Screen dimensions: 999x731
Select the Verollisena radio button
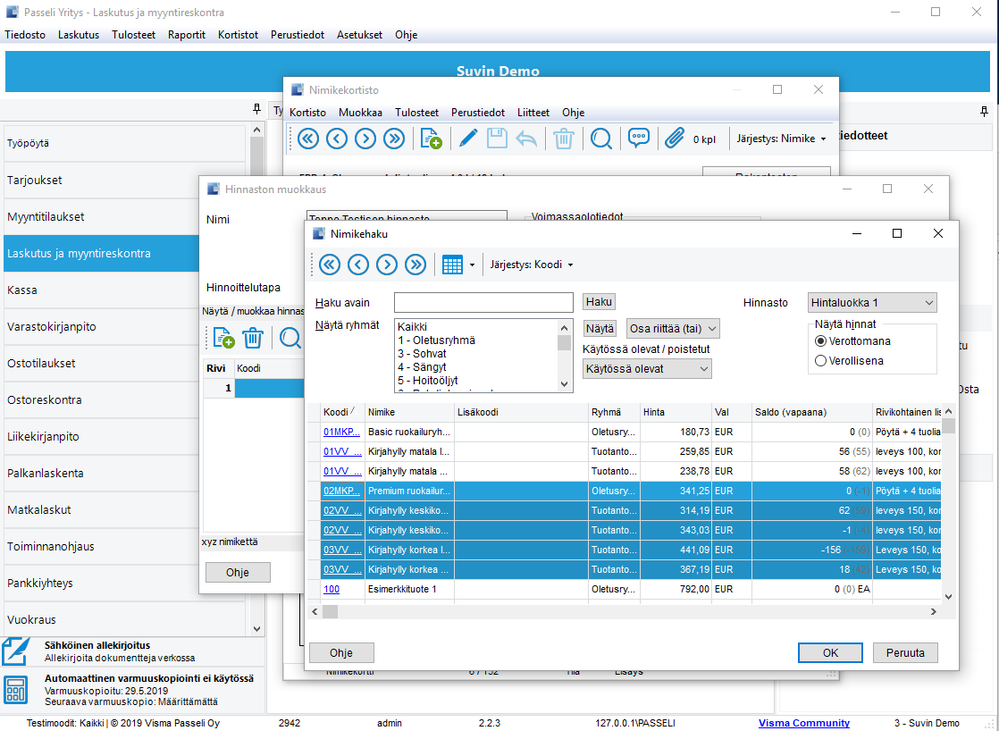click(x=821, y=360)
